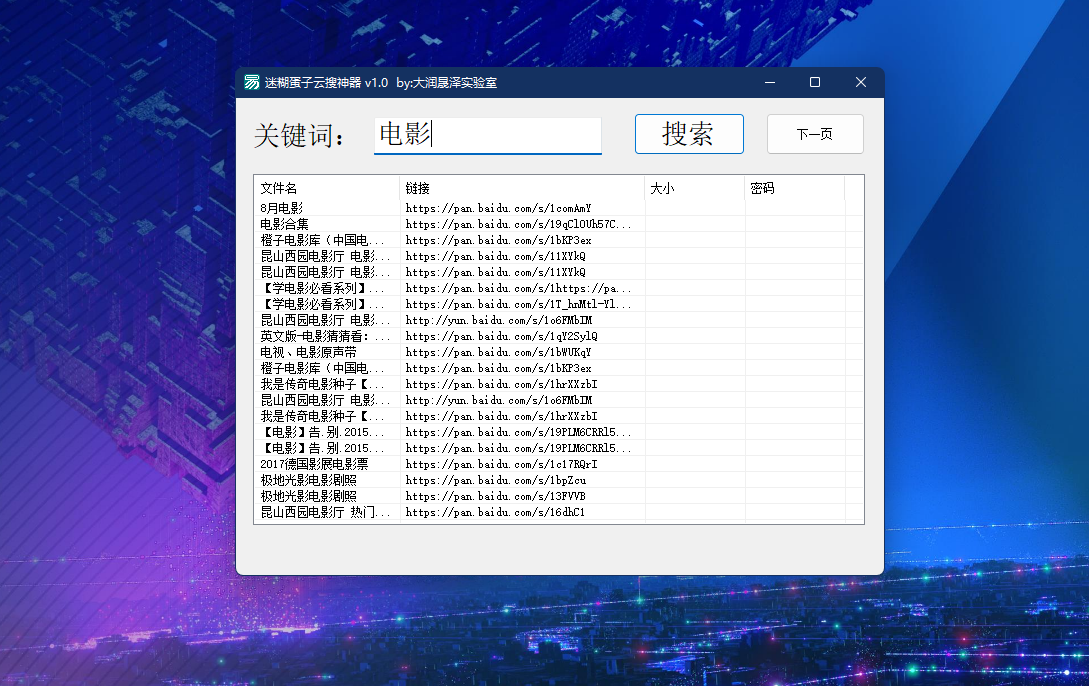The image size is (1089, 686).
Task: Click link ending in 16dhC1
Action: [495, 512]
